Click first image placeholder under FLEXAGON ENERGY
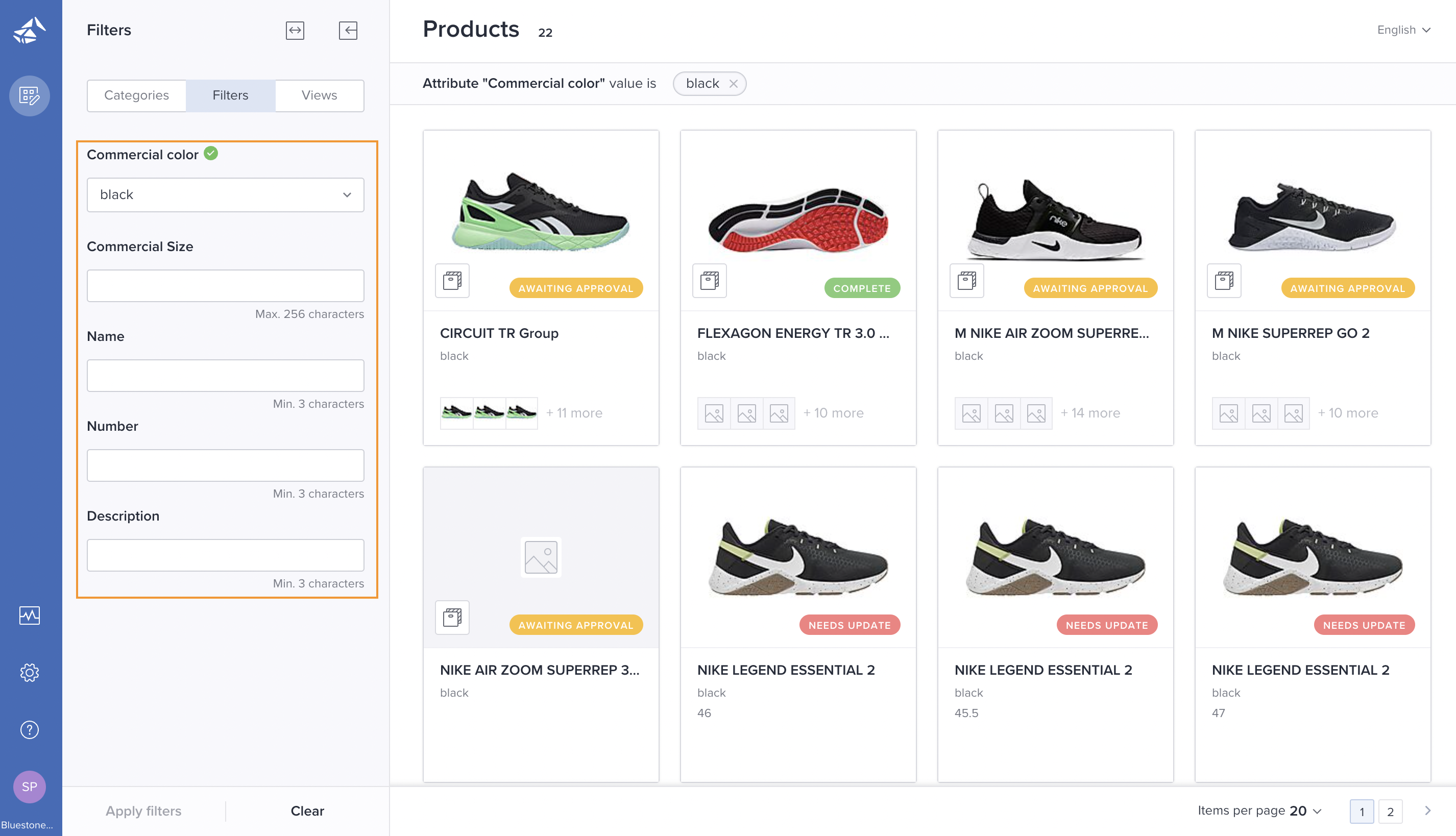Screen dimensions: 1456x836 coord(714,413)
